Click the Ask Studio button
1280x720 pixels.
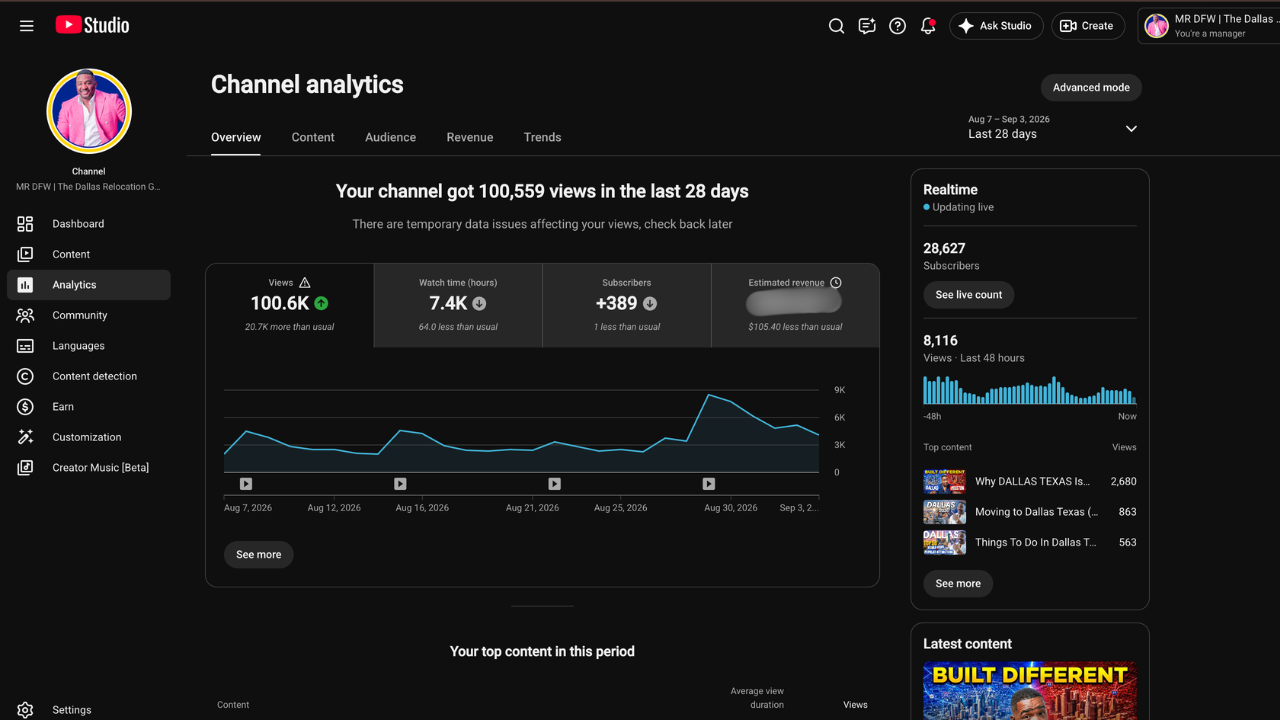click(x=996, y=26)
